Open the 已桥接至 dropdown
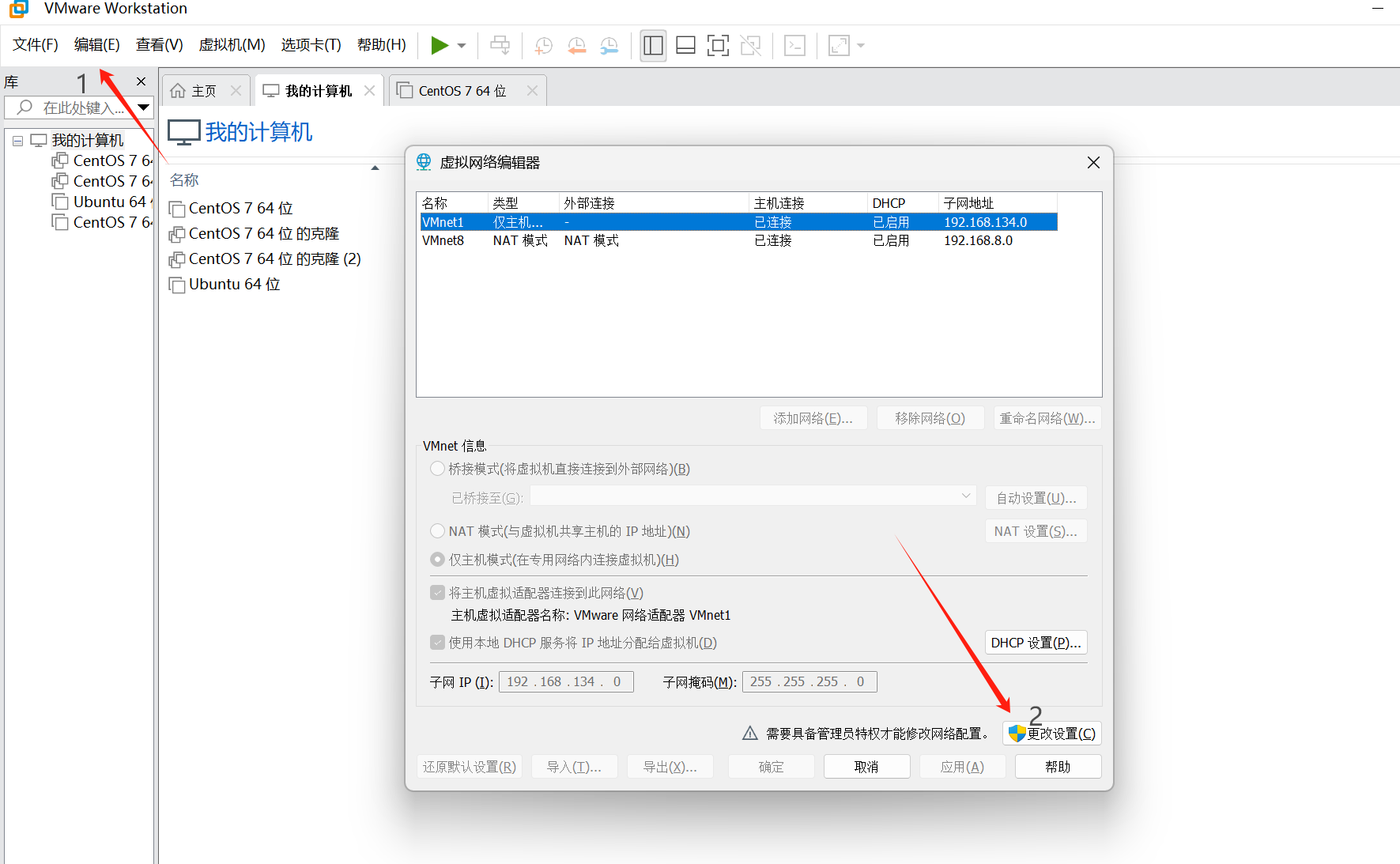This screenshot has width=1400, height=864. [753, 496]
